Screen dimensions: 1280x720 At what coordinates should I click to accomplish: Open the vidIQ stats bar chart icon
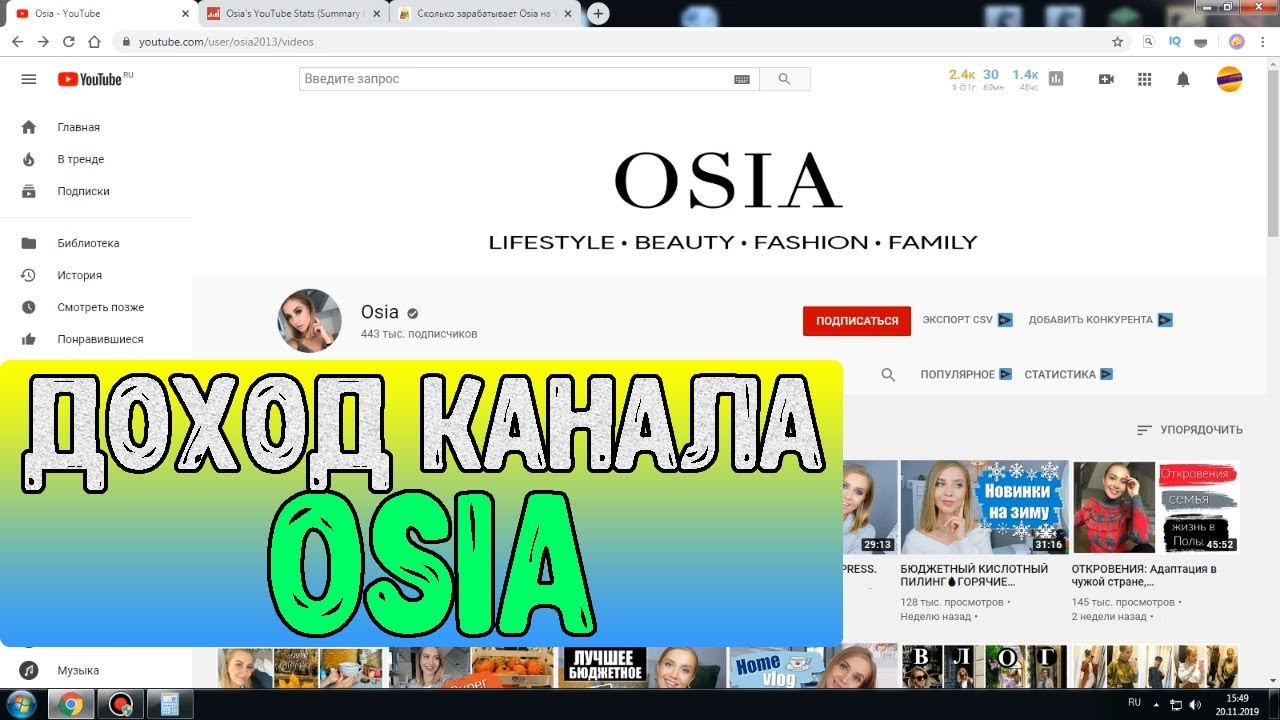(x=1056, y=79)
